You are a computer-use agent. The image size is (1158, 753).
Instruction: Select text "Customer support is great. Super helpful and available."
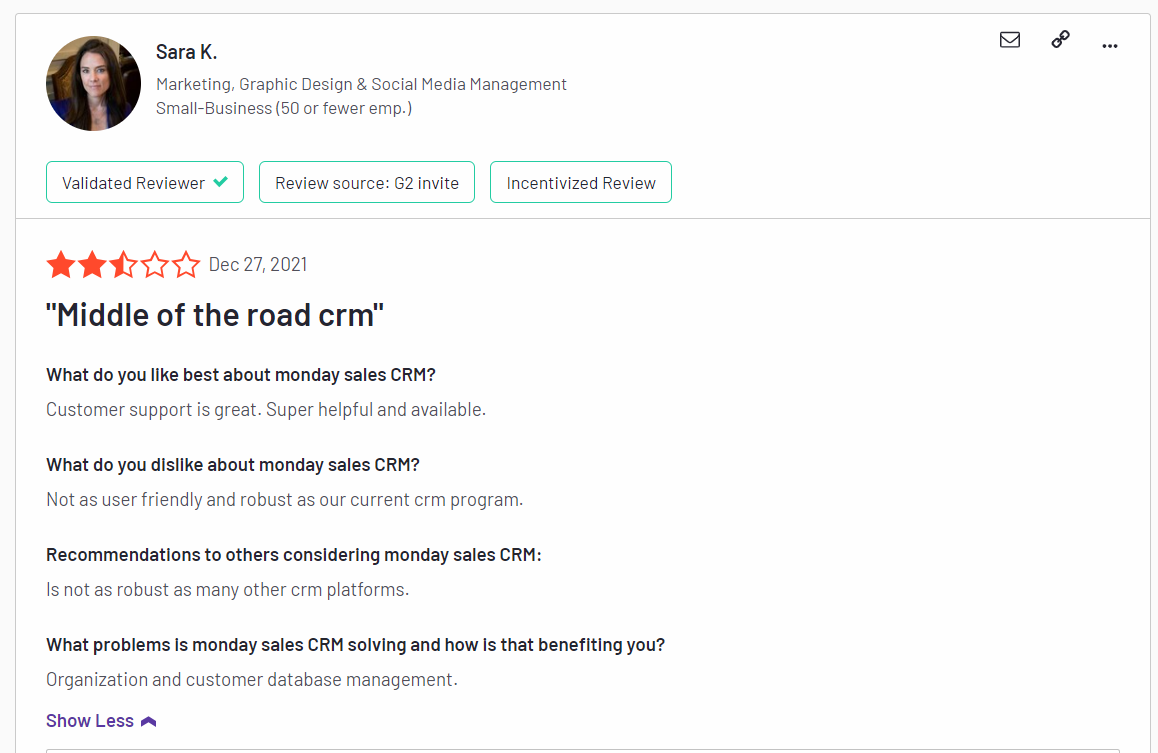click(266, 410)
